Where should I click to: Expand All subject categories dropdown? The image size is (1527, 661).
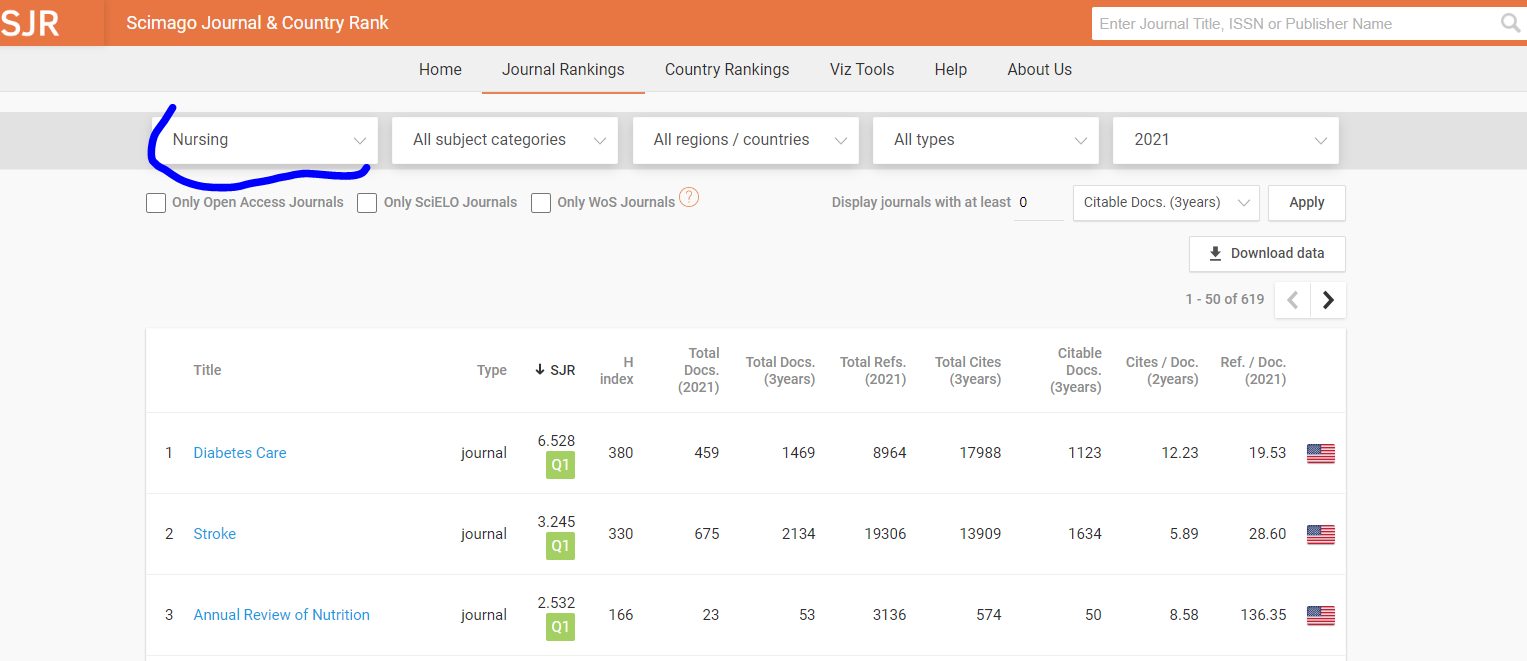(505, 140)
